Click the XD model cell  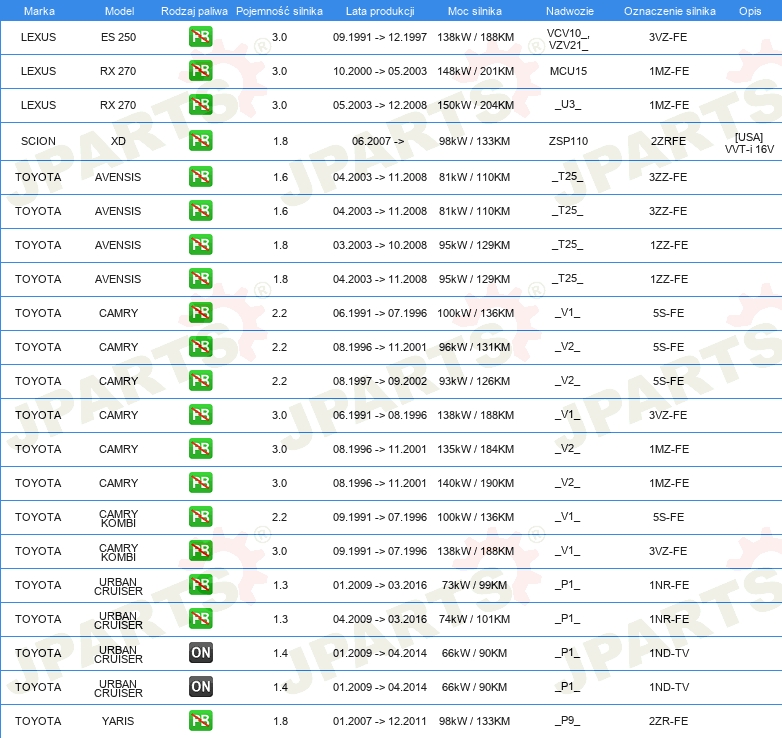point(118,141)
